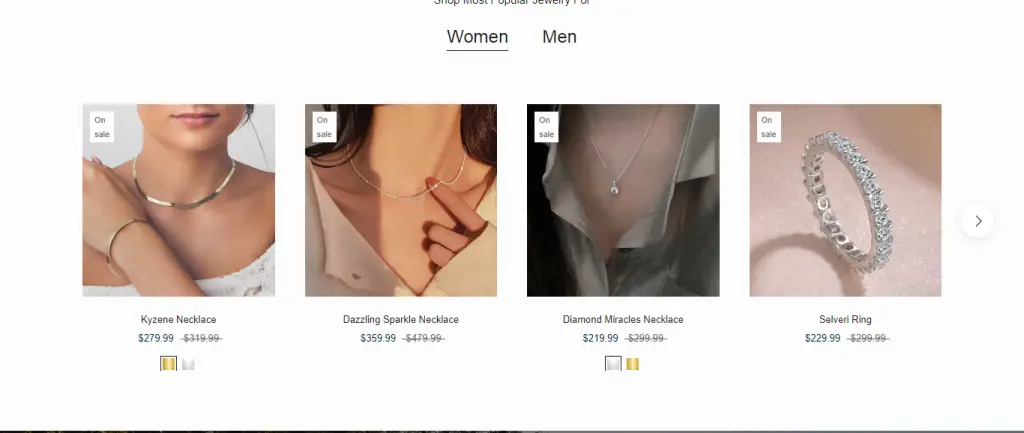Click the Selveri Ring title link
This screenshot has height=433, width=1024.
(845, 319)
